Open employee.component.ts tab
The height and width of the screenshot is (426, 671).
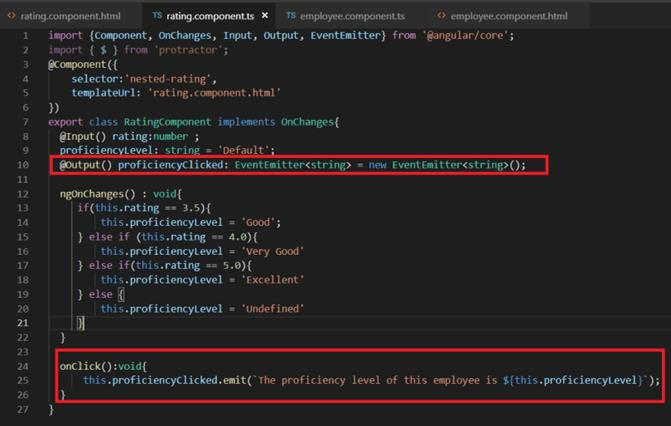tap(346, 16)
